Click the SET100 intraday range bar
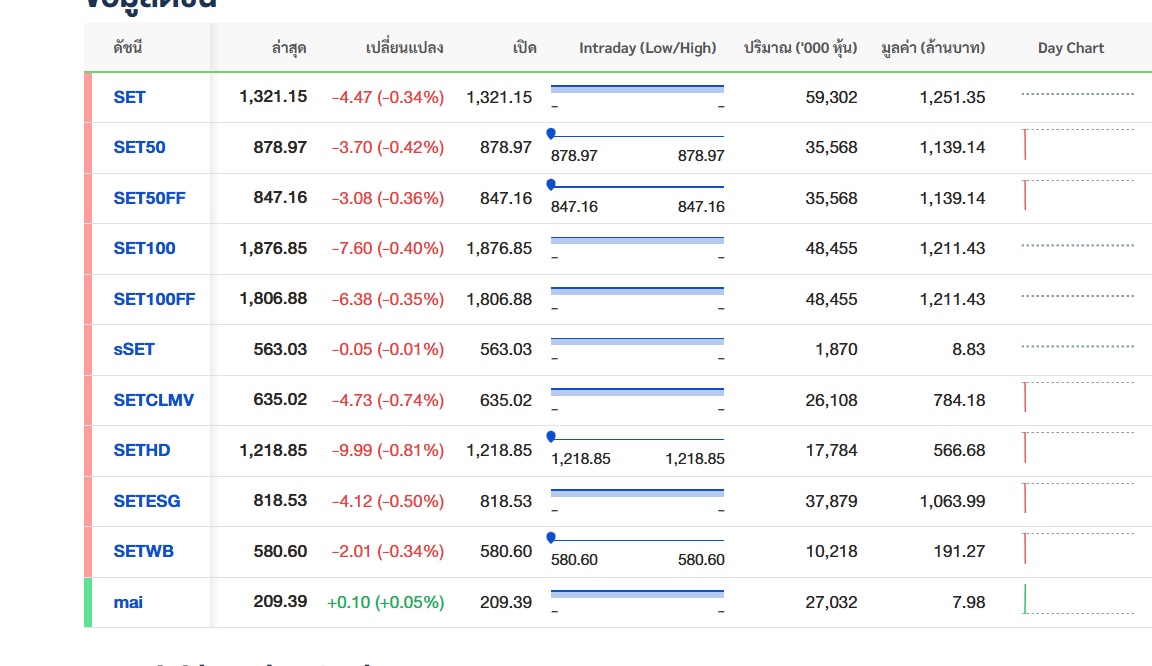Screen dimensions: 1152x666 (x=637, y=240)
